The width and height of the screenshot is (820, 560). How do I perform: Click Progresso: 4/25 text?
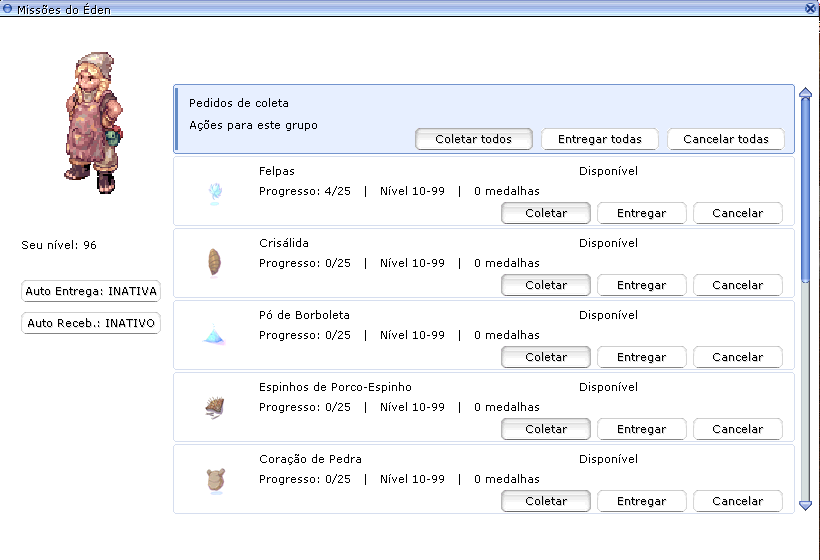pyautogui.click(x=305, y=191)
